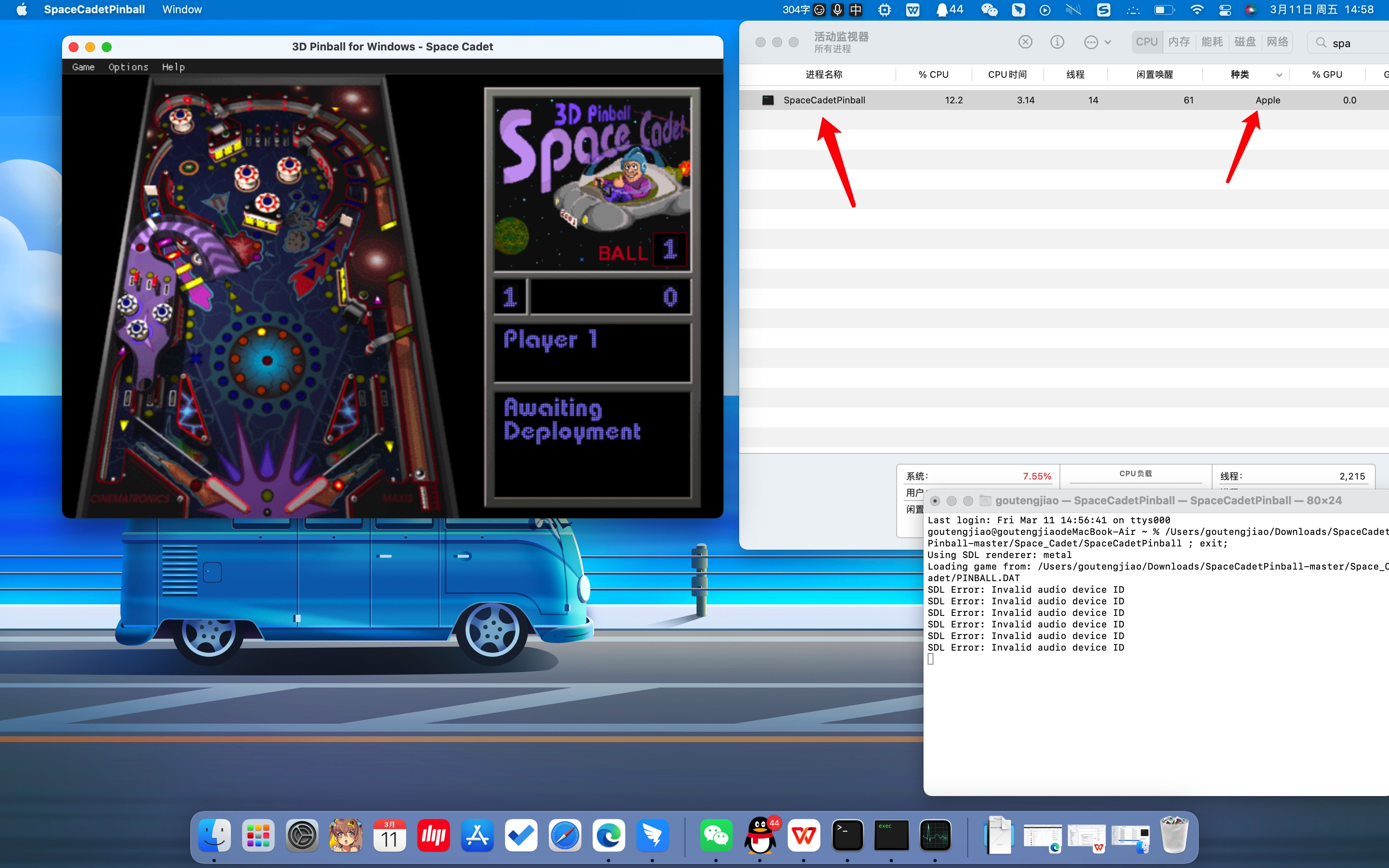Launch QQ penguin icon in Dock
Image resolution: width=1389 pixels, height=868 pixels.
(760, 835)
